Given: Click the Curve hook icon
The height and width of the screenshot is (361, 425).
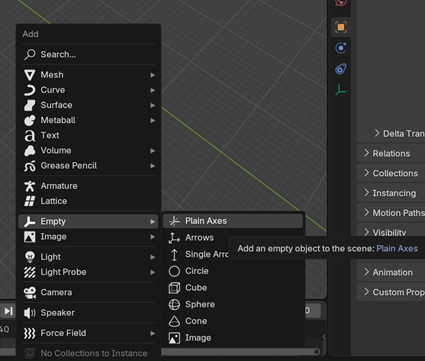Looking at the screenshot, I should click(x=30, y=90).
